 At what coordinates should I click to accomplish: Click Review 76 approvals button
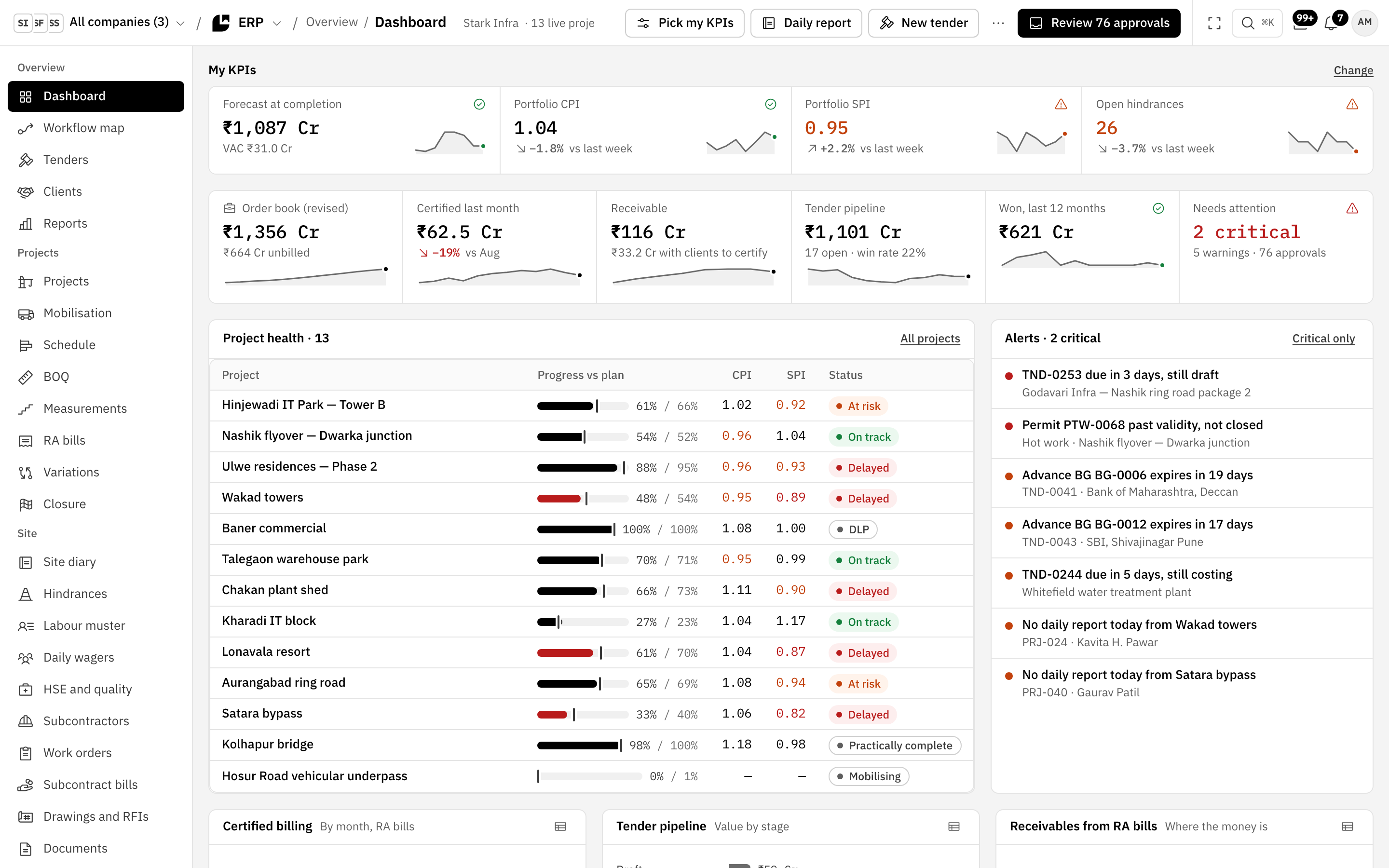[x=1099, y=23]
